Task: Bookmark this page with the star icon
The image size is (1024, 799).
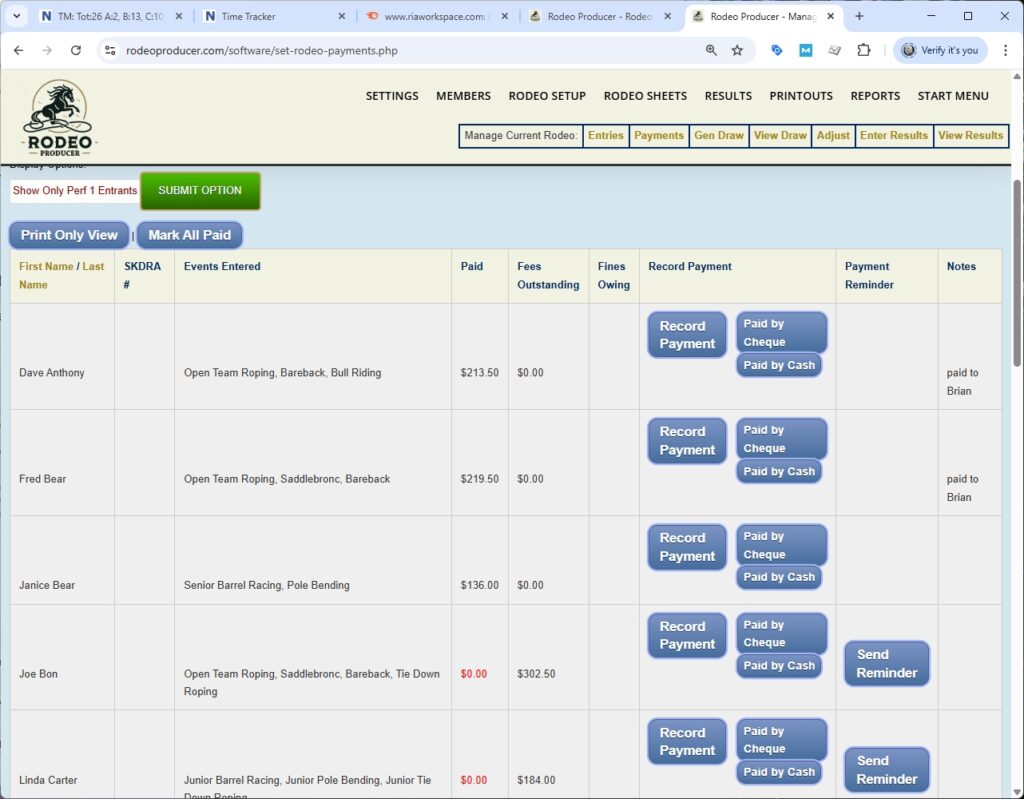Action: point(736,50)
